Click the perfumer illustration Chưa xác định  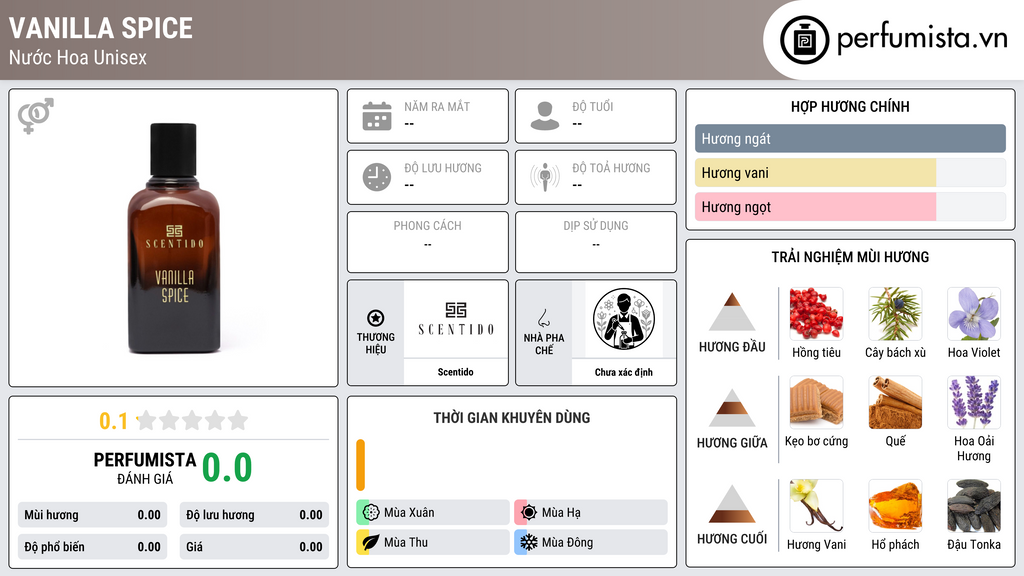tap(624, 319)
